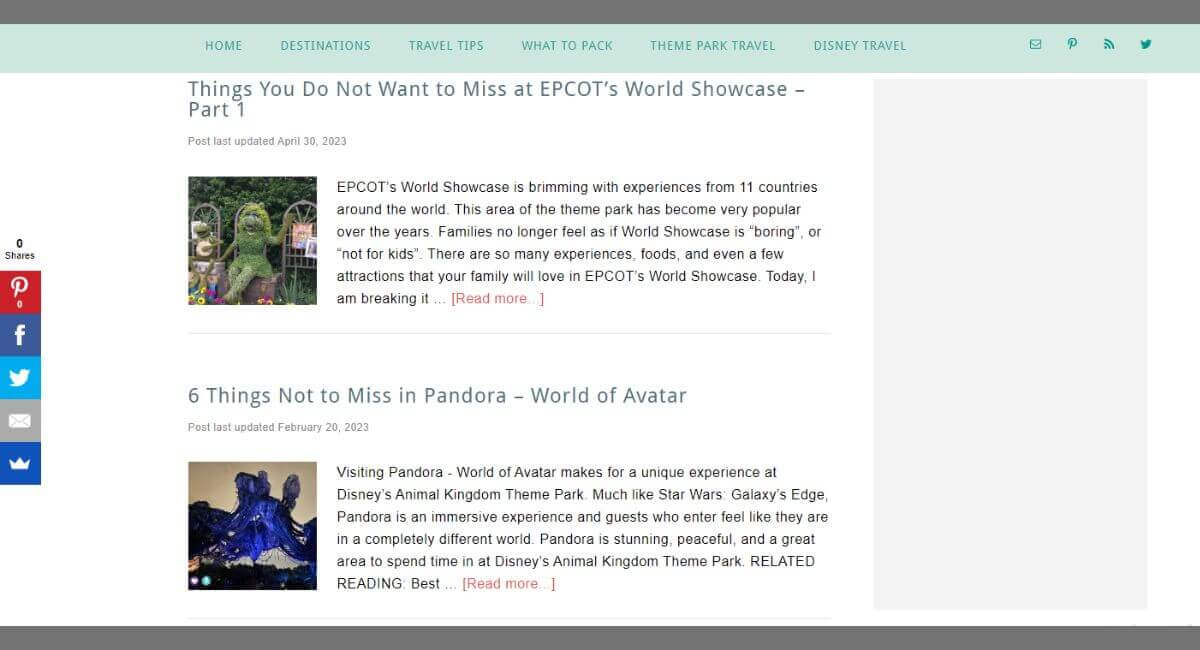Share on Facebook from the side share bar
The width and height of the screenshot is (1200, 650).
pos(20,335)
